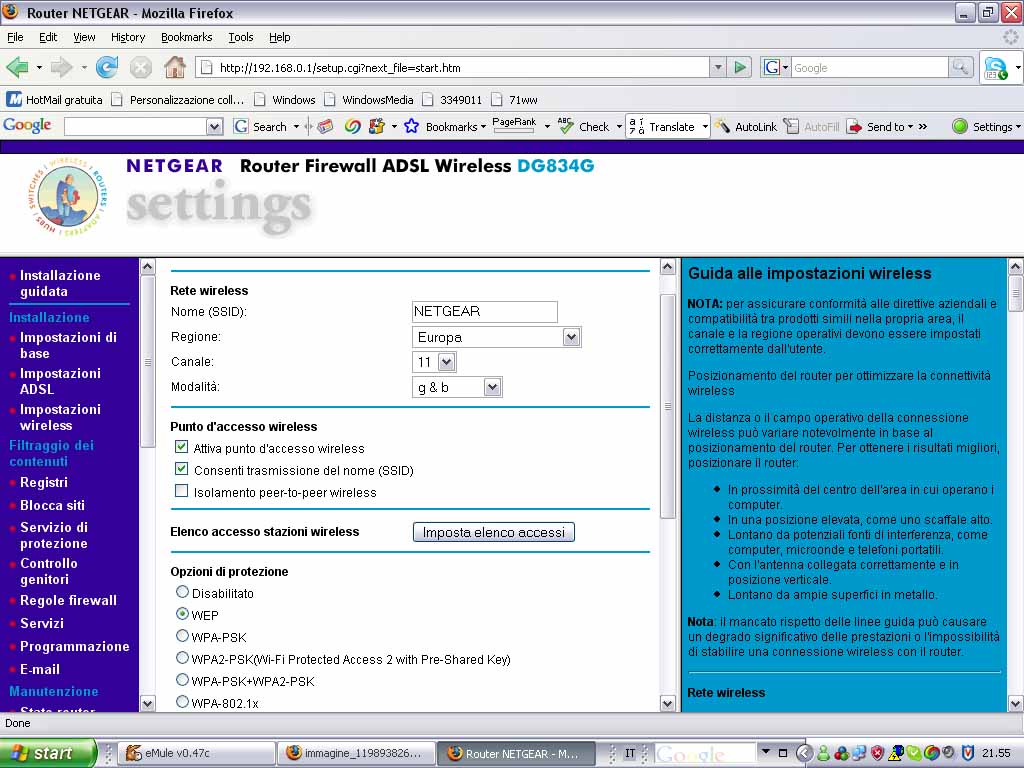The width and height of the screenshot is (1024, 768).
Task: Open the Personalizzazione coll... bookmark
Action: pyautogui.click(x=178, y=100)
